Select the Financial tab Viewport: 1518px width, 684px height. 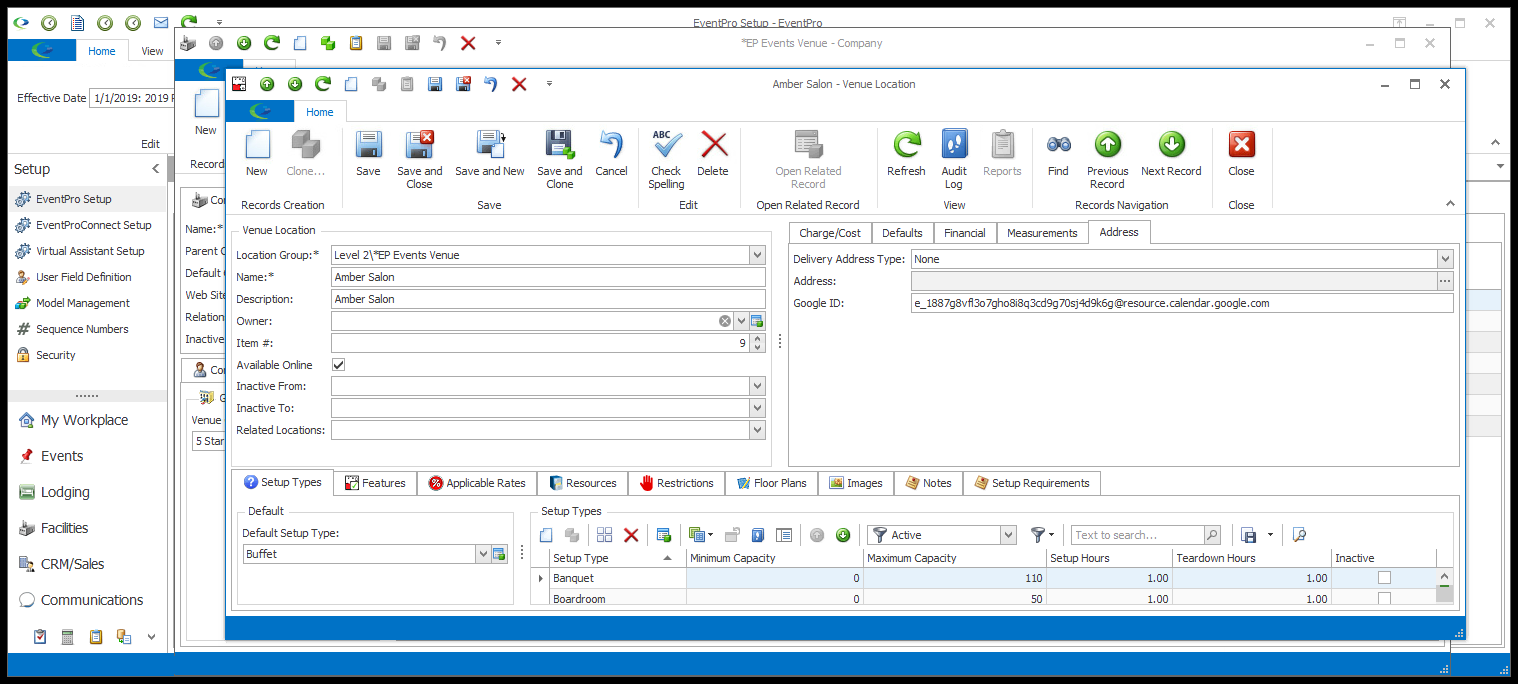point(965,233)
